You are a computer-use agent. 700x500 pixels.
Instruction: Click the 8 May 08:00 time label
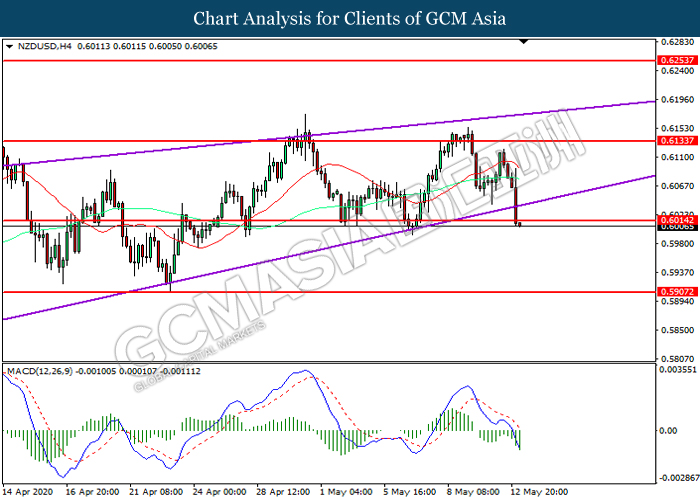(x=474, y=492)
